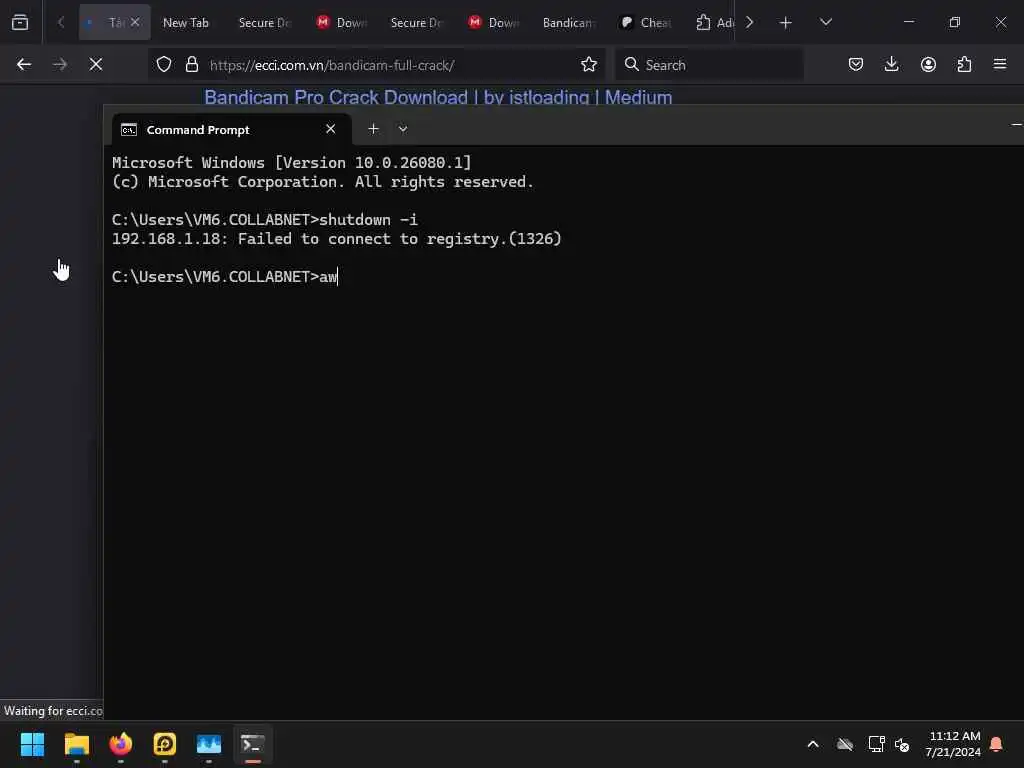The image size is (1024, 768).
Task: Open the Firefox hamburger application menu
Action: click(x=1000, y=65)
